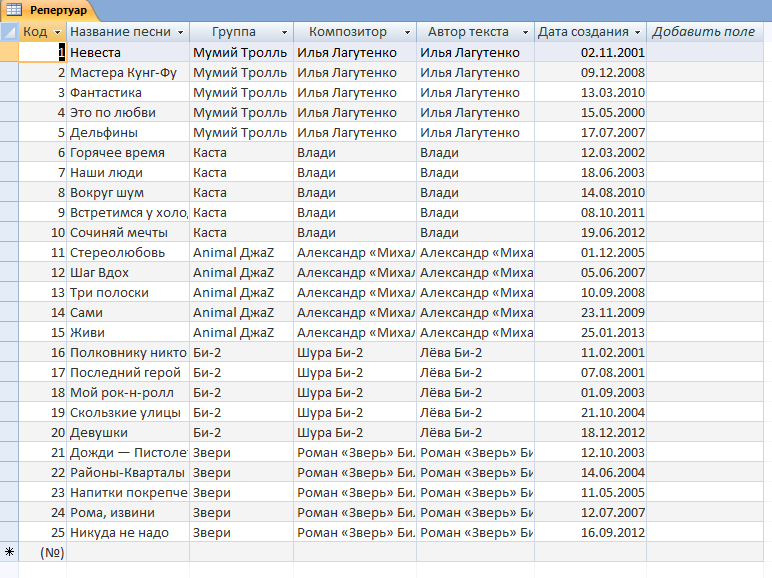Viewport: 772px width, 578px height.
Task: Click the song cell Это по любви
Action: point(128,112)
